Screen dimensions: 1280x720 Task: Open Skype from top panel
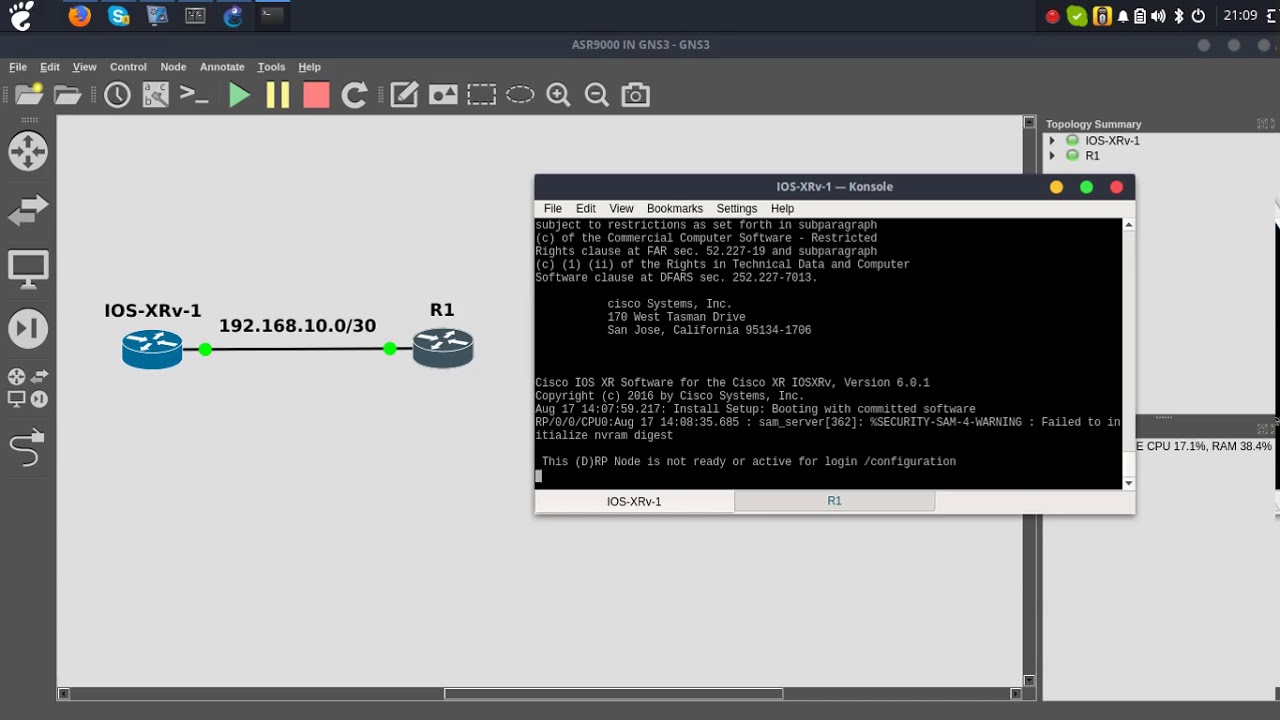point(119,15)
